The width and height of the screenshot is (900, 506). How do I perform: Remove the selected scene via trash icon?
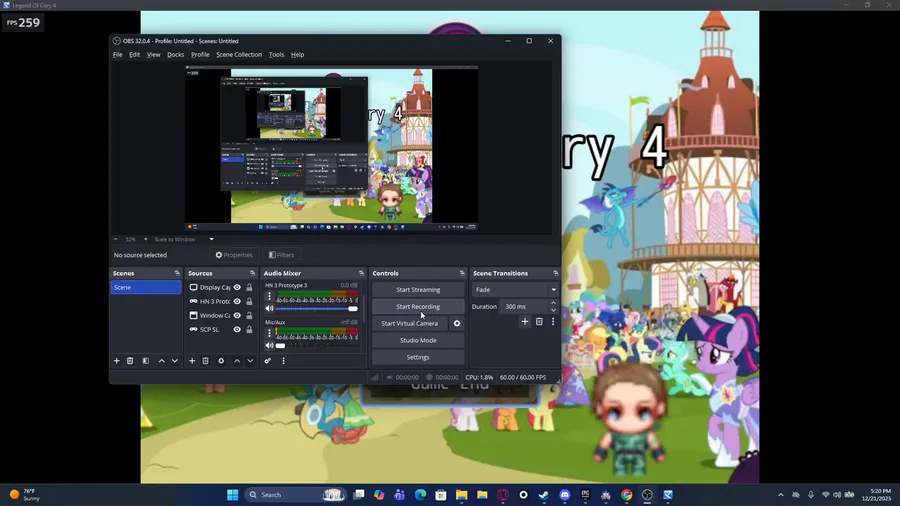pos(130,361)
